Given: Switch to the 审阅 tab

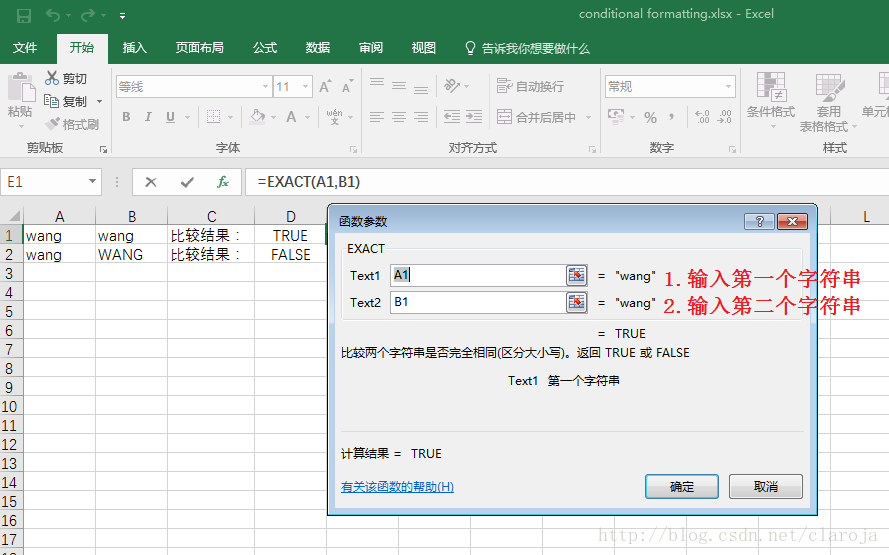Looking at the screenshot, I should point(371,48).
